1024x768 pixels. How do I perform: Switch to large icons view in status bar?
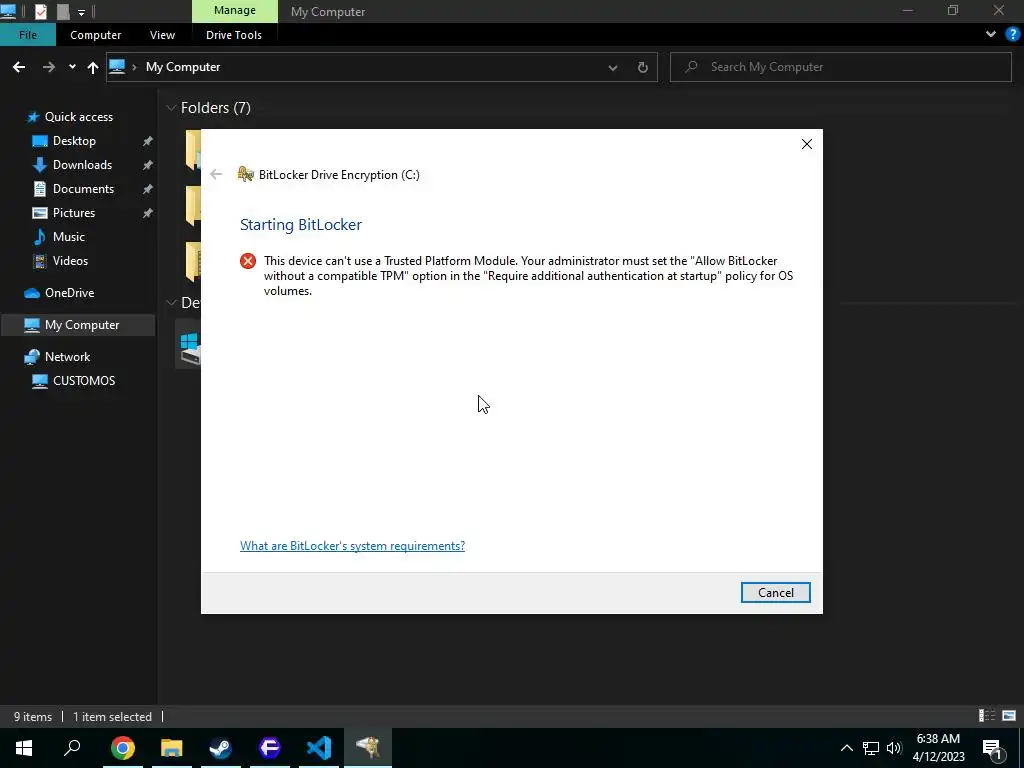1009,716
